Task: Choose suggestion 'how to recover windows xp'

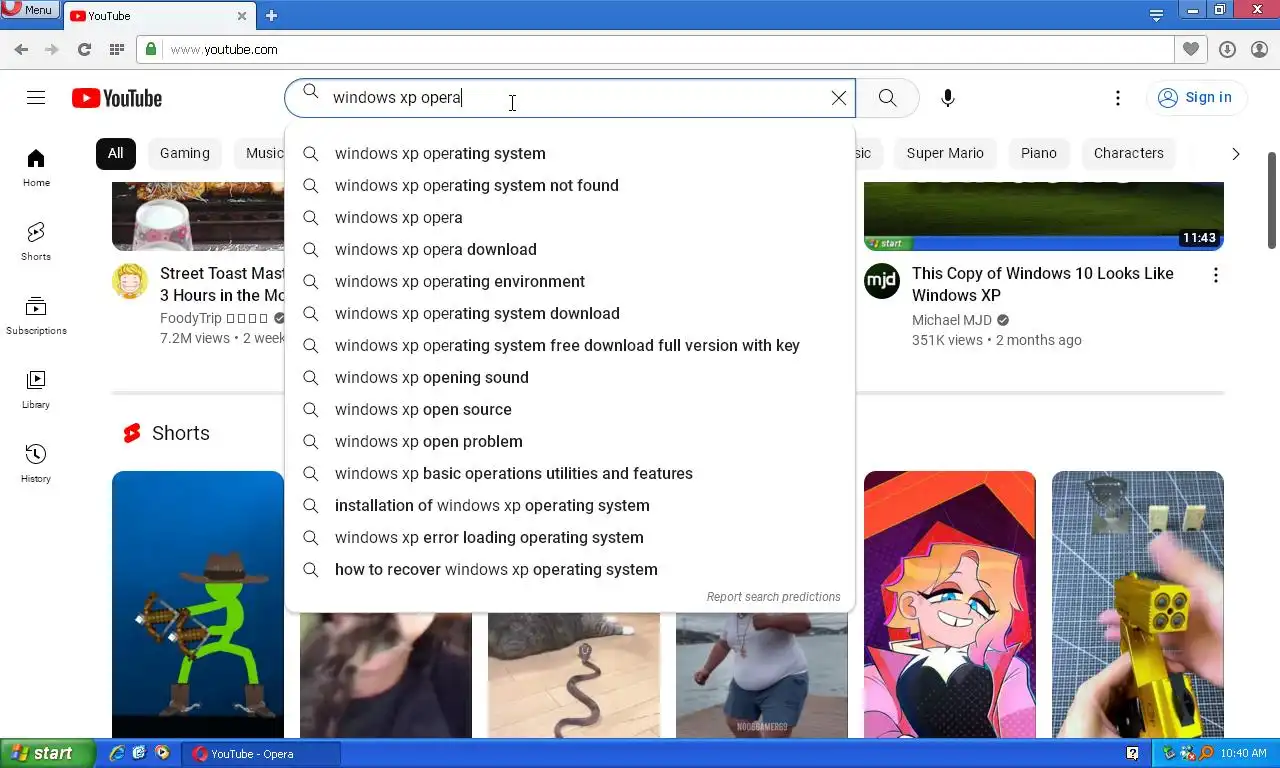Action: coord(570,569)
